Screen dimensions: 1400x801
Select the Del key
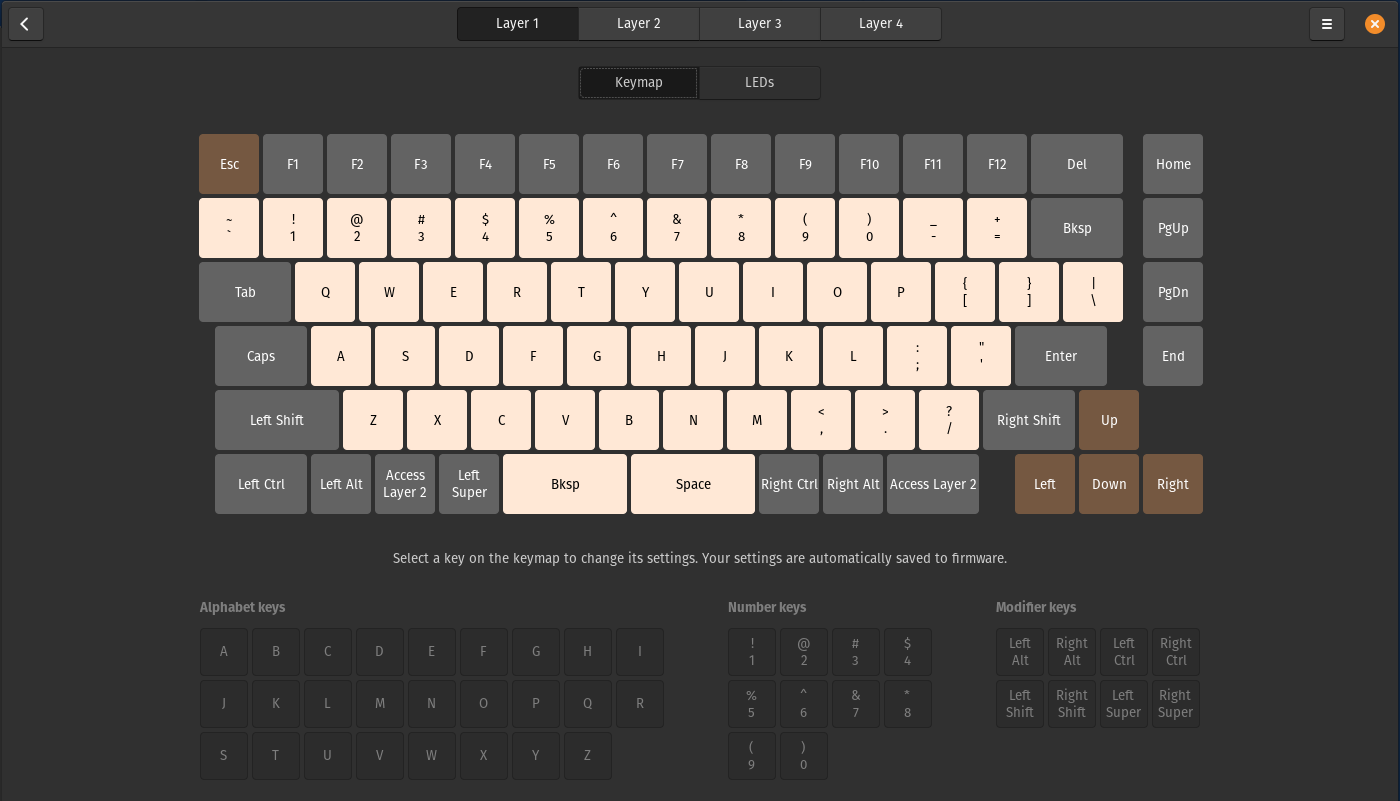1077,163
